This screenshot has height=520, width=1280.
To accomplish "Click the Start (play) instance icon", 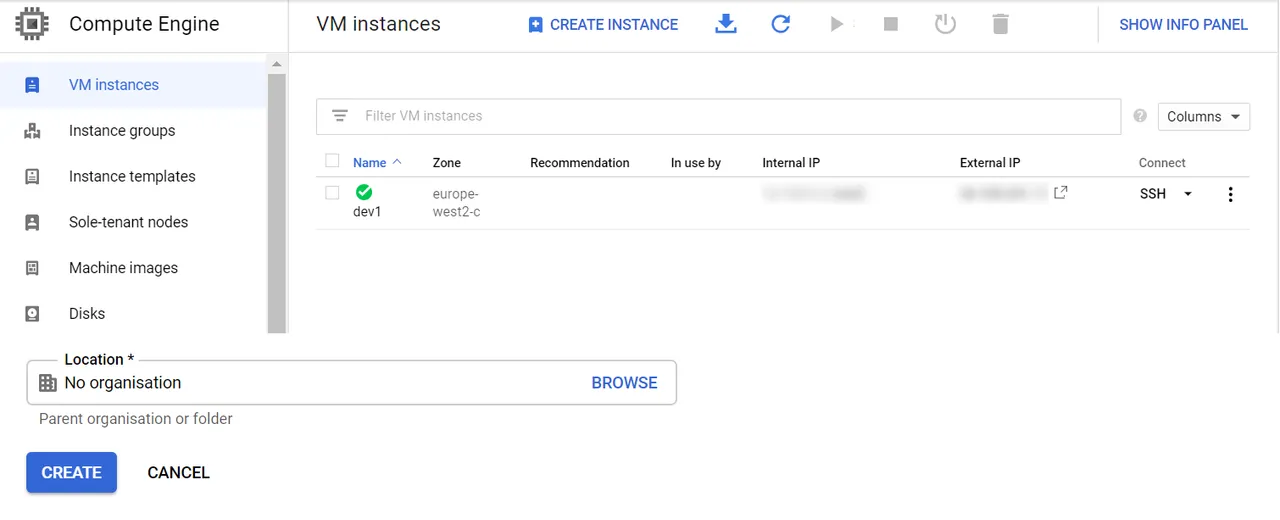I will click(837, 24).
